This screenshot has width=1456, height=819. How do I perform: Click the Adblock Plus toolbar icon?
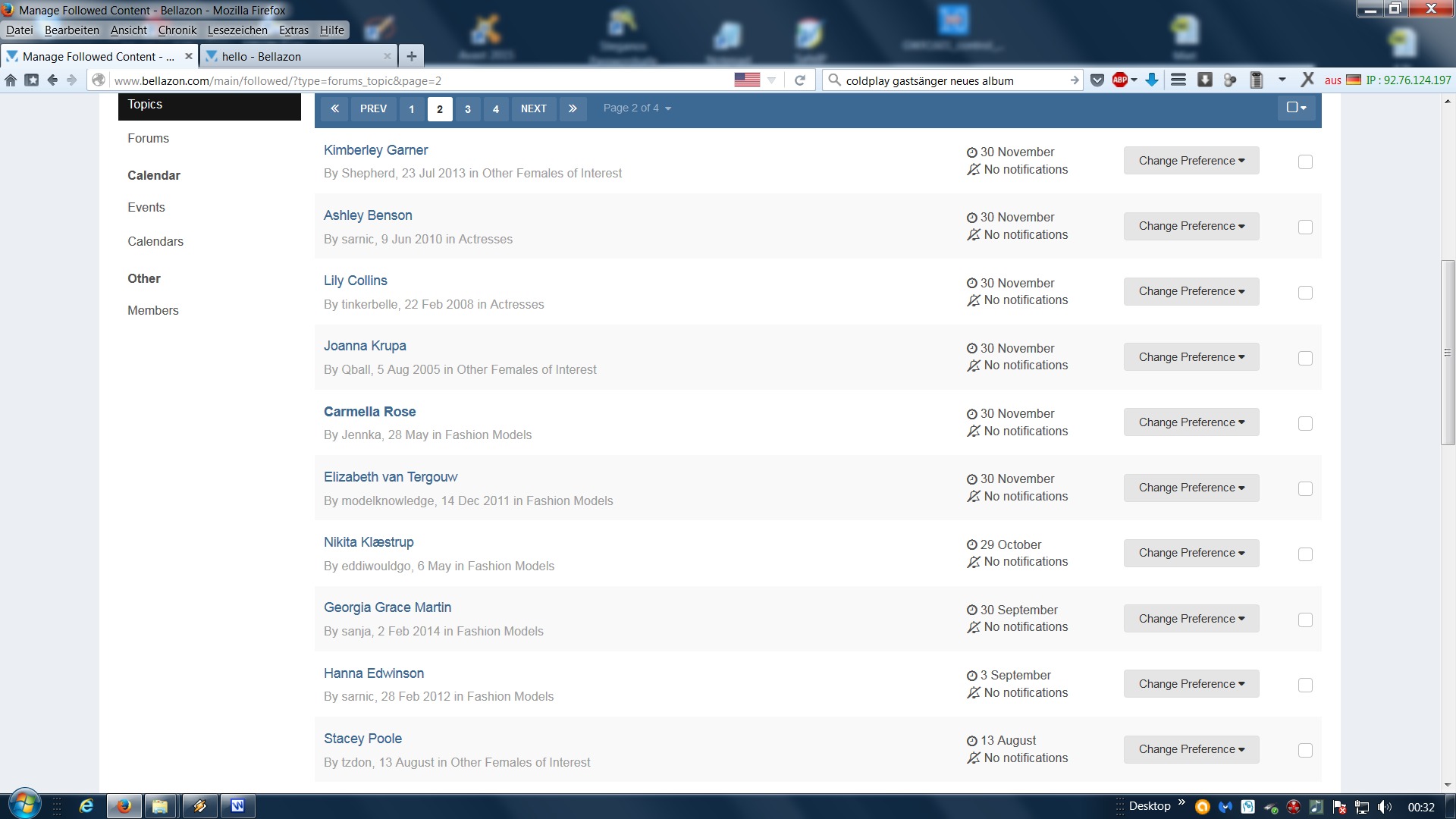pyautogui.click(x=1120, y=80)
